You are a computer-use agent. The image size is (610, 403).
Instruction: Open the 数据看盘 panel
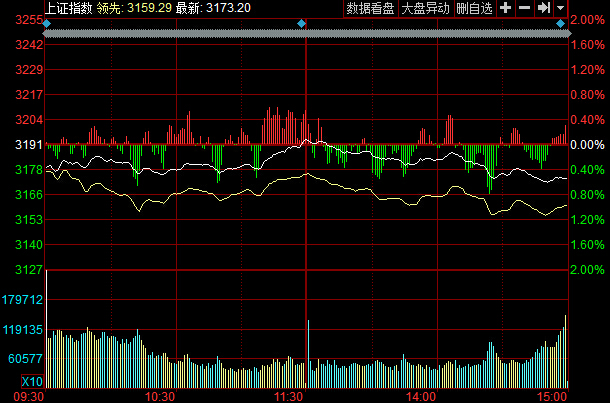pos(370,8)
